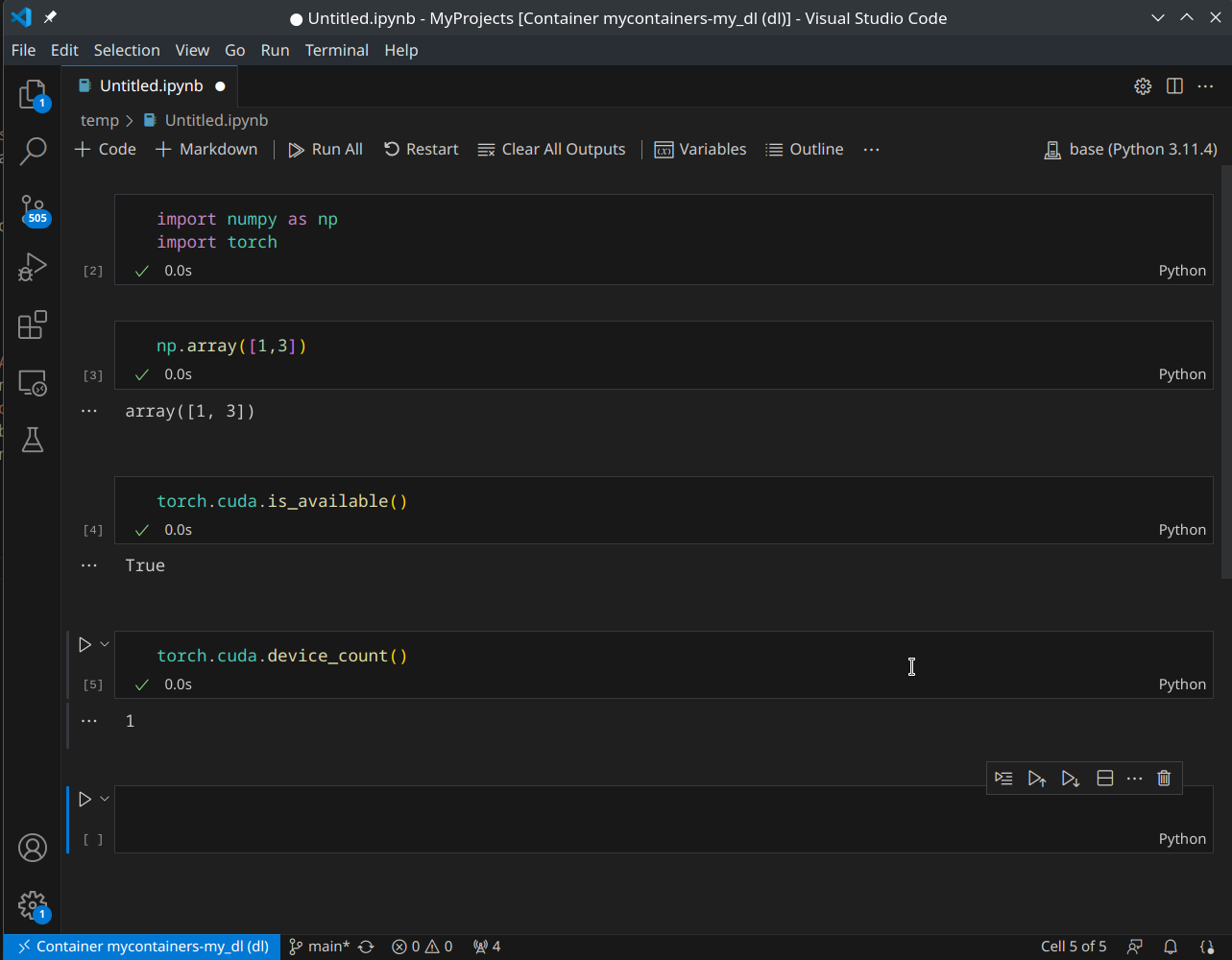Delete the cell with the trash icon
Screen dimensions: 1232x960
coord(1164,778)
